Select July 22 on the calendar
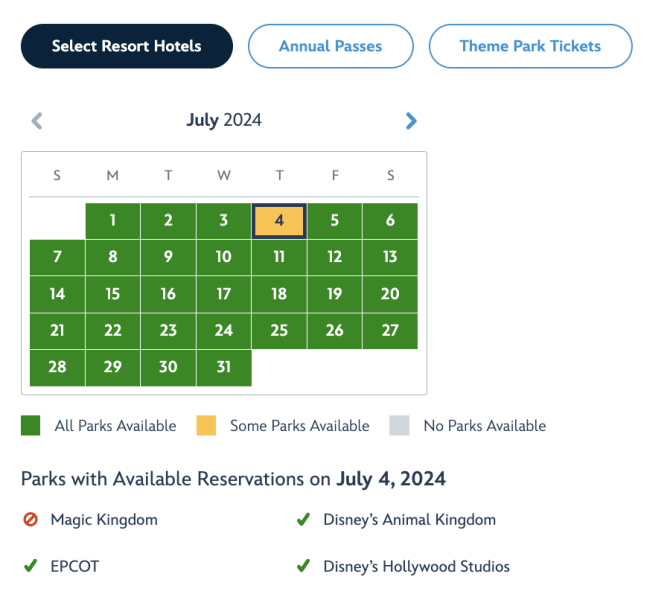The height and width of the screenshot is (600, 670). (x=113, y=330)
